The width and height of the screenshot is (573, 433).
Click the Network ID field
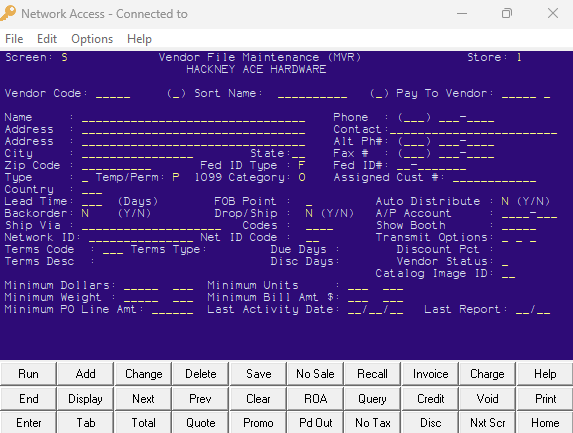(x=141, y=238)
